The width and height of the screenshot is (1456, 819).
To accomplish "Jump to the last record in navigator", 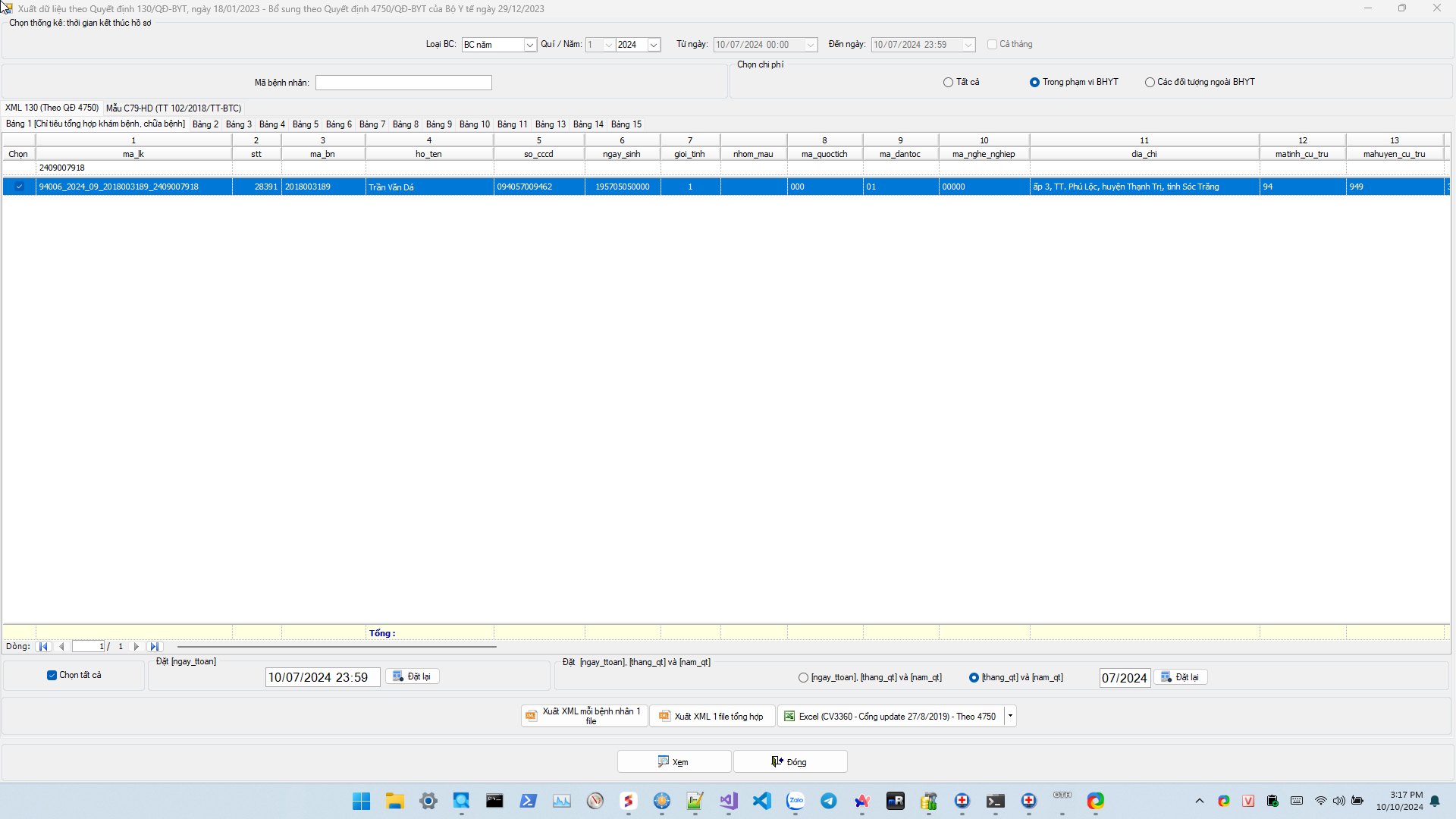I will click(x=155, y=647).
